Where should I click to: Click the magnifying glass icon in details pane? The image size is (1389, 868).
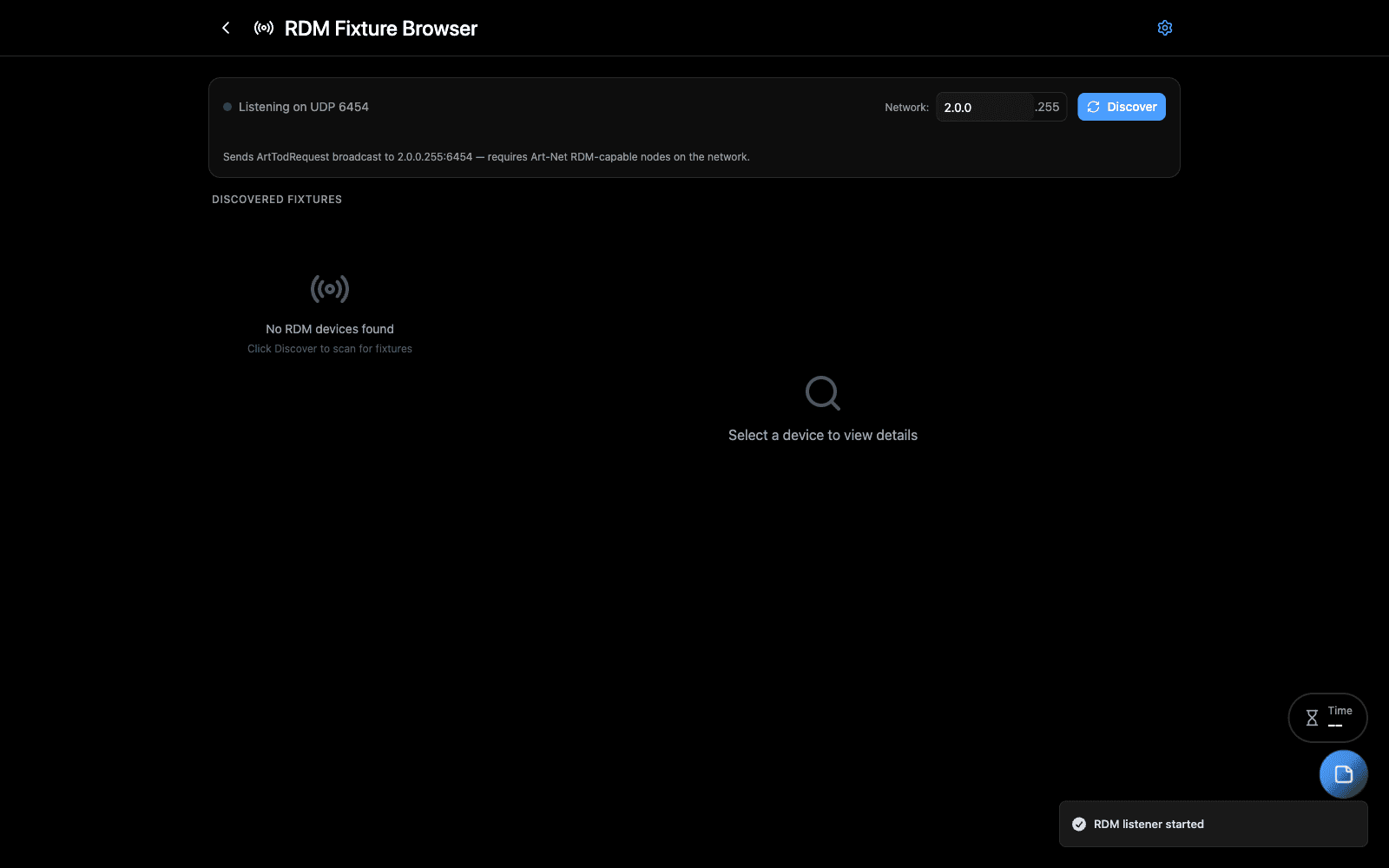click(x=823, y=393)
